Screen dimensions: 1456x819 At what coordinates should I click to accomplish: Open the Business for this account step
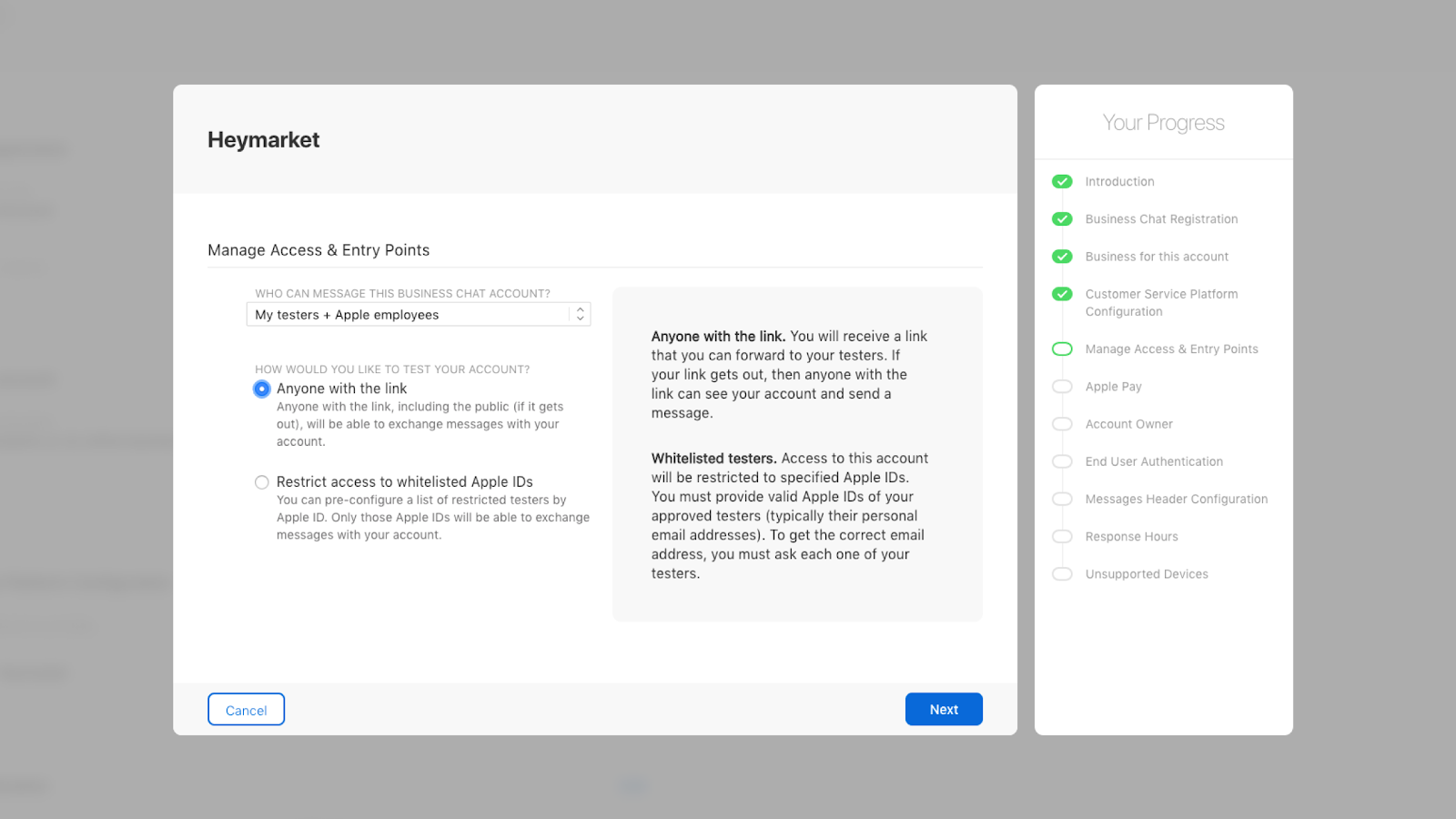[1157, 257]
